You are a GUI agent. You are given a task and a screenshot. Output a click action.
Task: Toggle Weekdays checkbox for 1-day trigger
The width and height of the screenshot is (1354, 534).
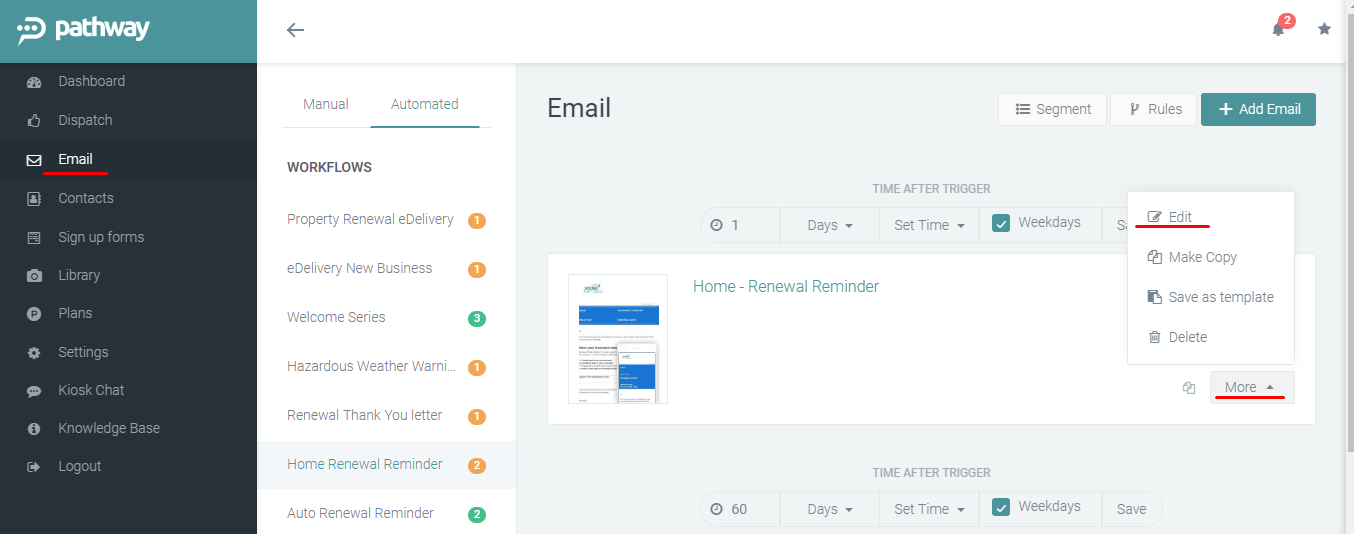[1001, 224]
